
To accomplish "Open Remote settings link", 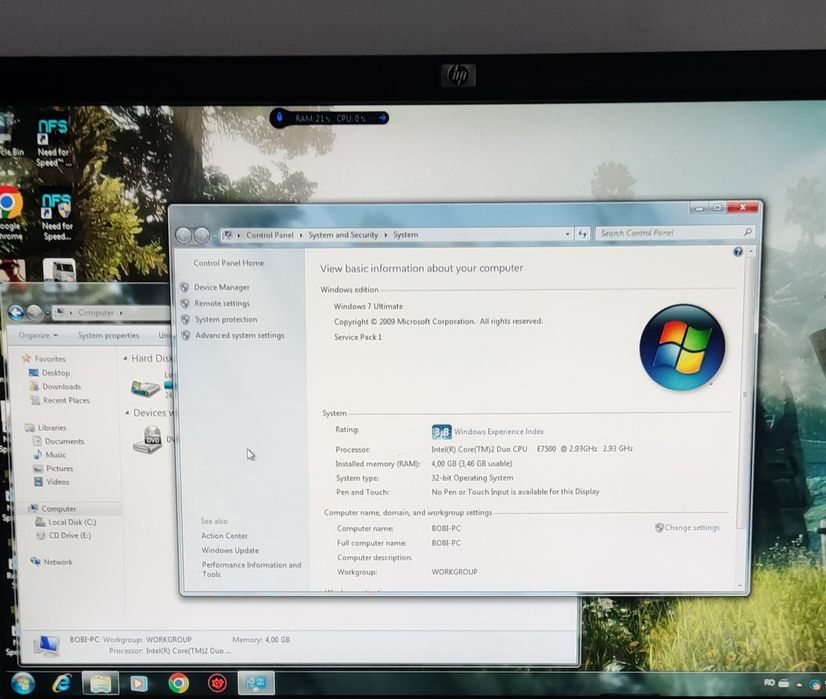I will coord(222,303).
